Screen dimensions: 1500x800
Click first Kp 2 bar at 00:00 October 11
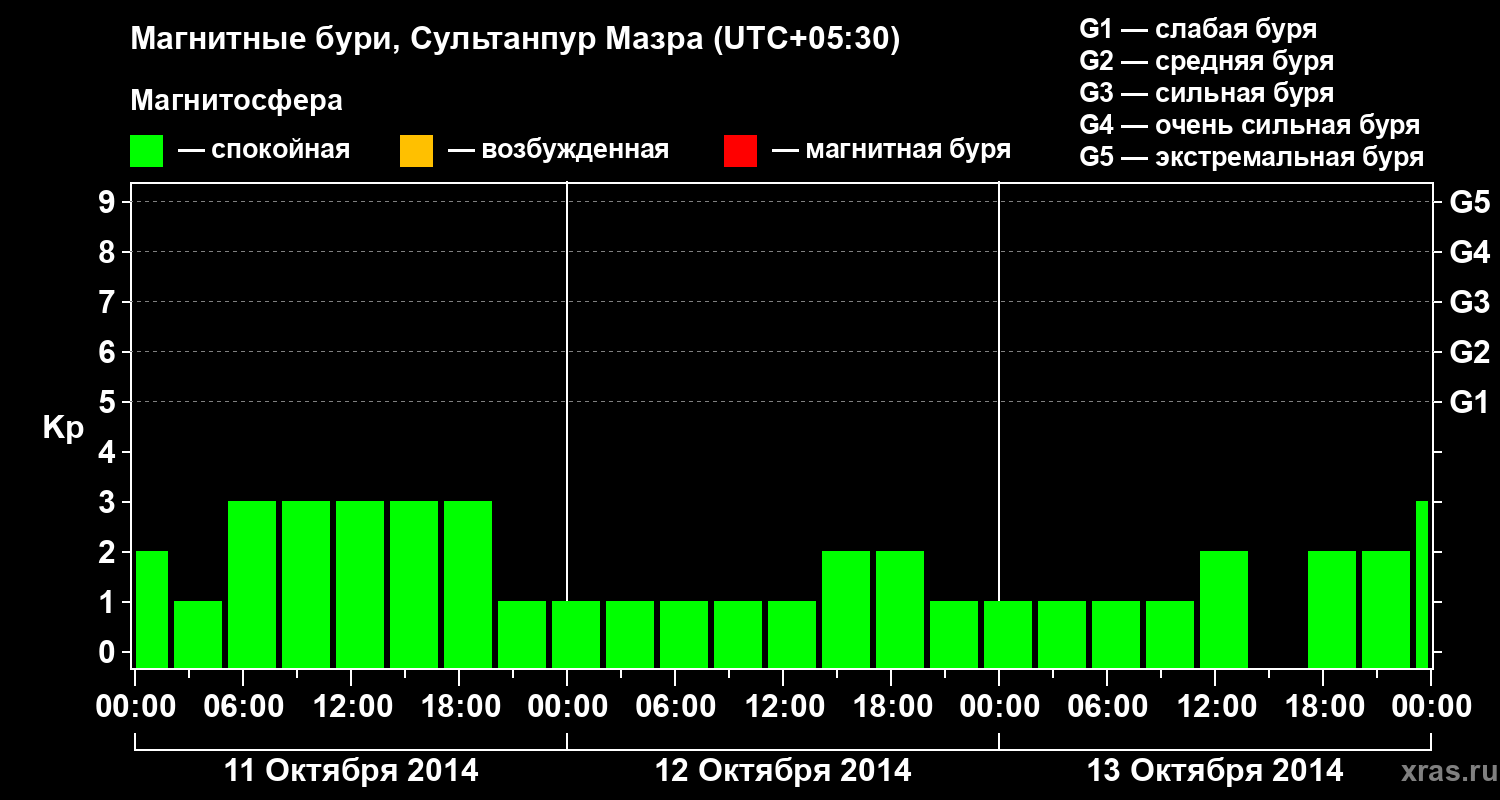pyautogui.click(x=152, y=609)
